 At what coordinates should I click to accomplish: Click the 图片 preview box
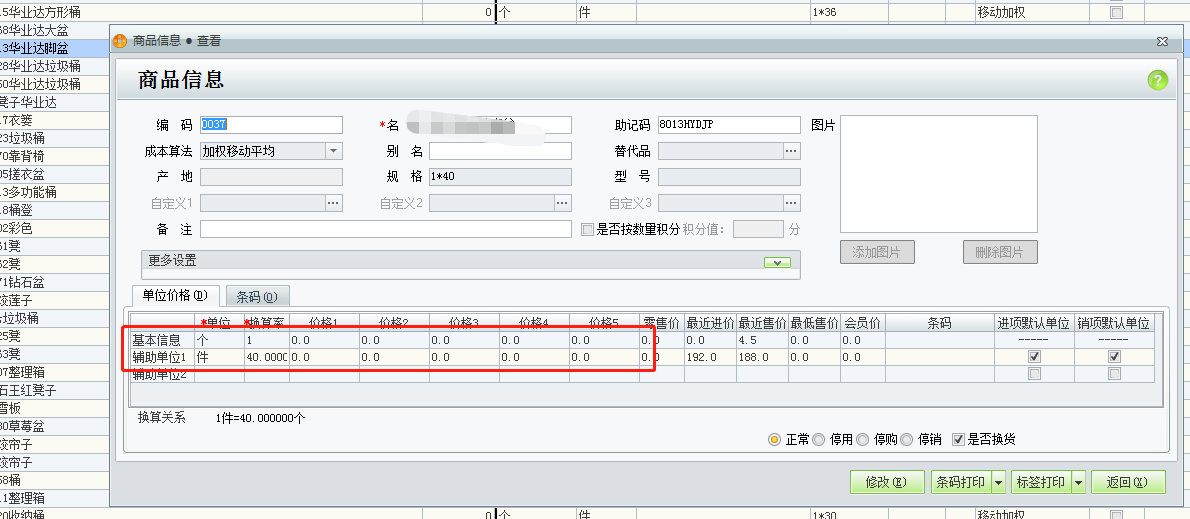(x=939, y=174)
